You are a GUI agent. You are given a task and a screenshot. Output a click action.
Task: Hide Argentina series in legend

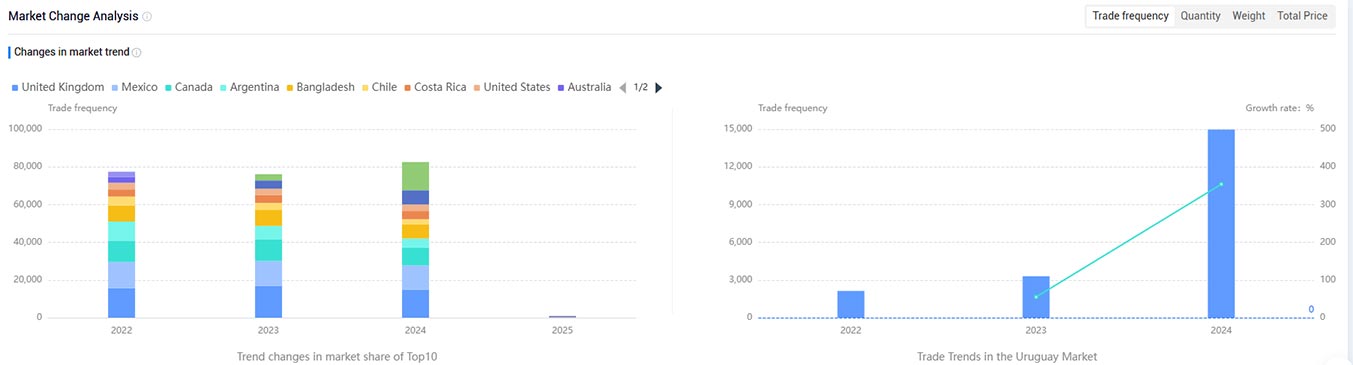249,88
